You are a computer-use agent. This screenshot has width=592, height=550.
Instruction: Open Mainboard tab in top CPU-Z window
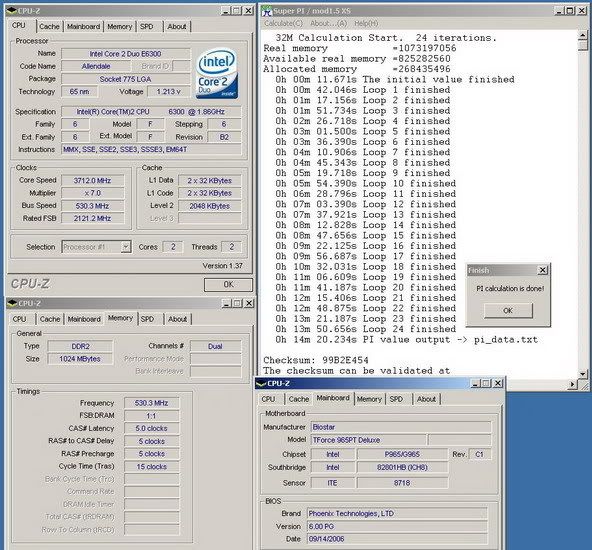(x=83, y=26)
